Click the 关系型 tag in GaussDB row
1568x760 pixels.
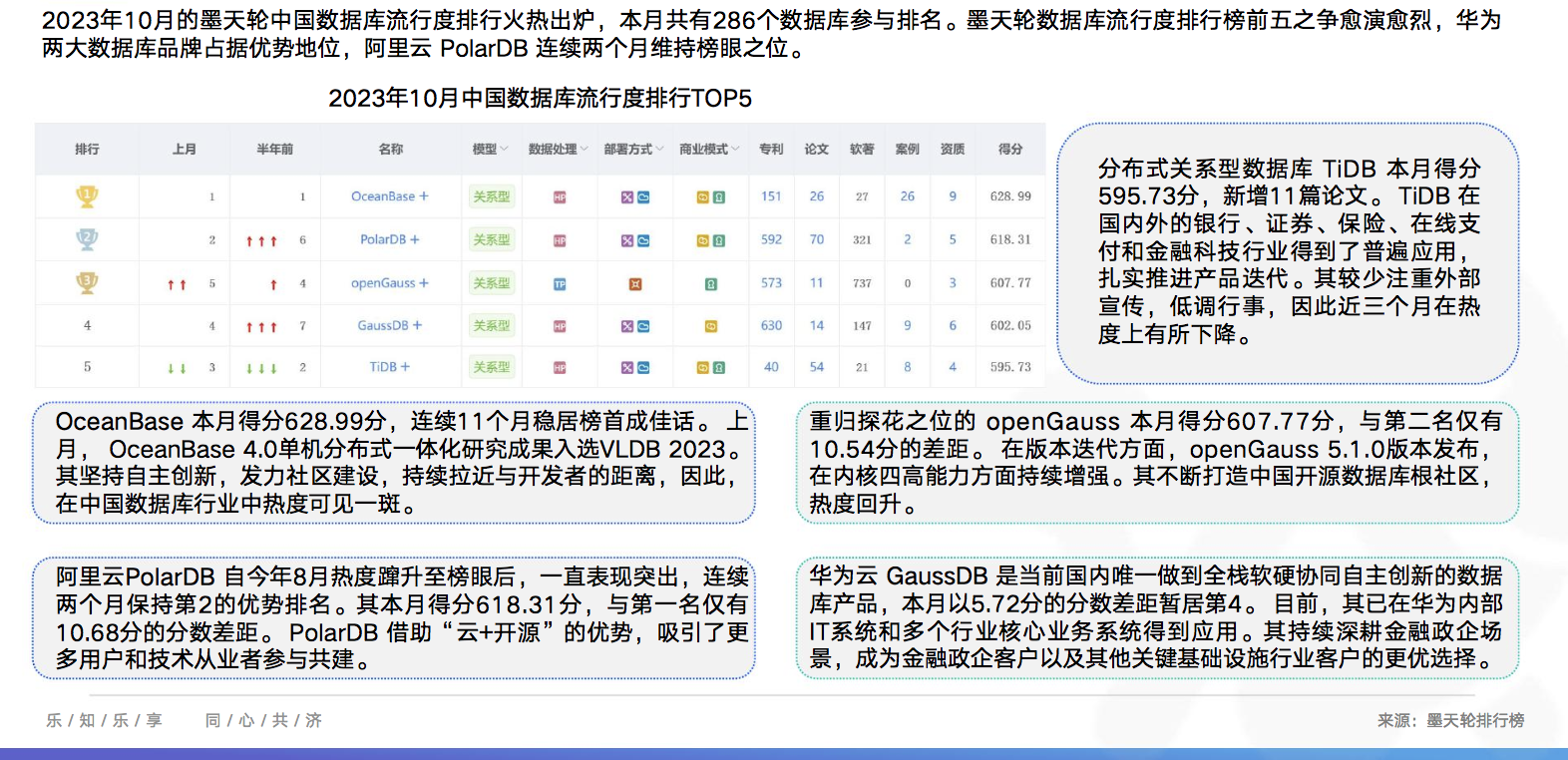tap(492, 326)
